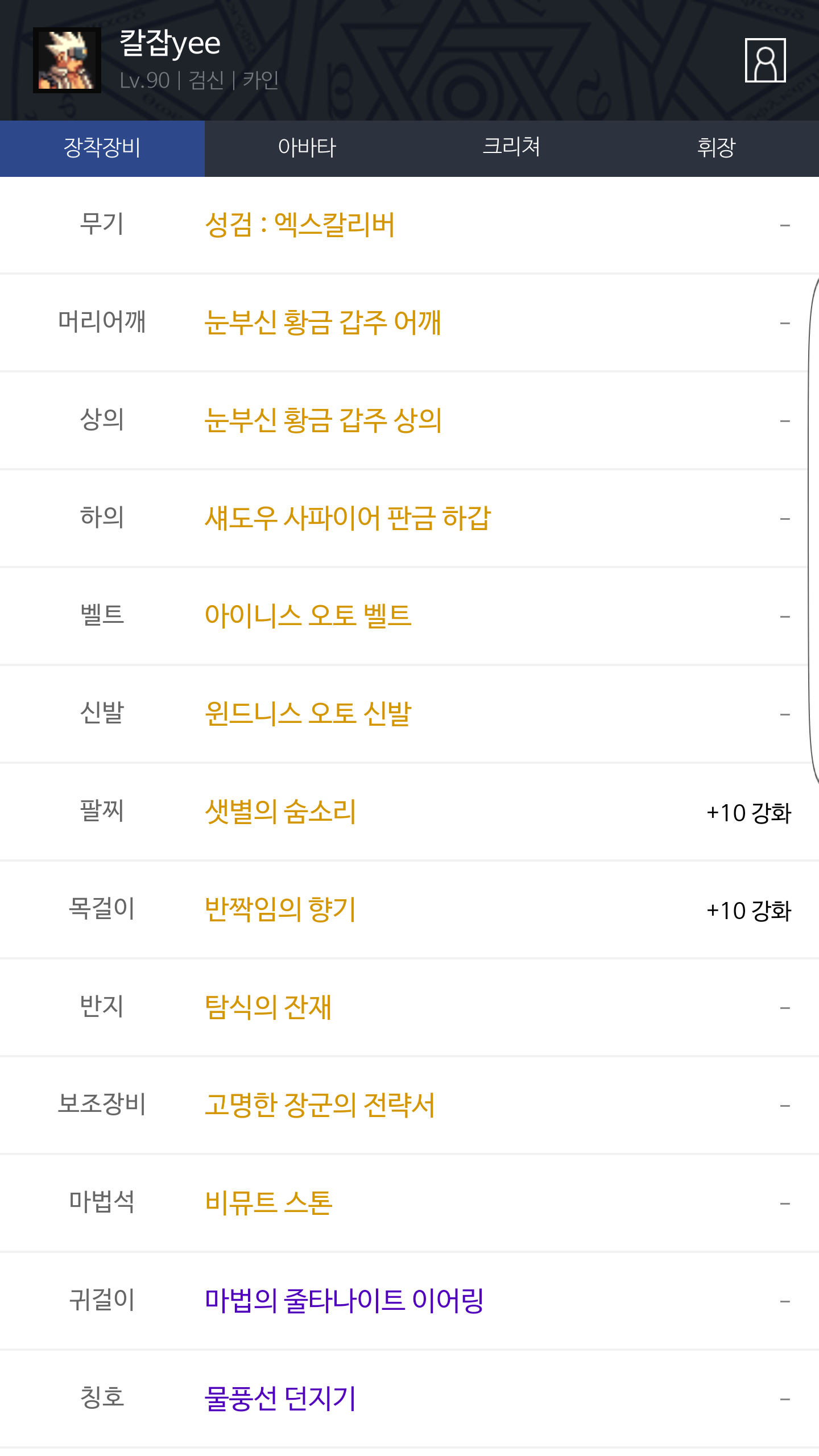Open 눈부신 황금 갑주 상의 item
Image resolution: width=819 pixels, height=1456 pixels.
coord(322,420)
